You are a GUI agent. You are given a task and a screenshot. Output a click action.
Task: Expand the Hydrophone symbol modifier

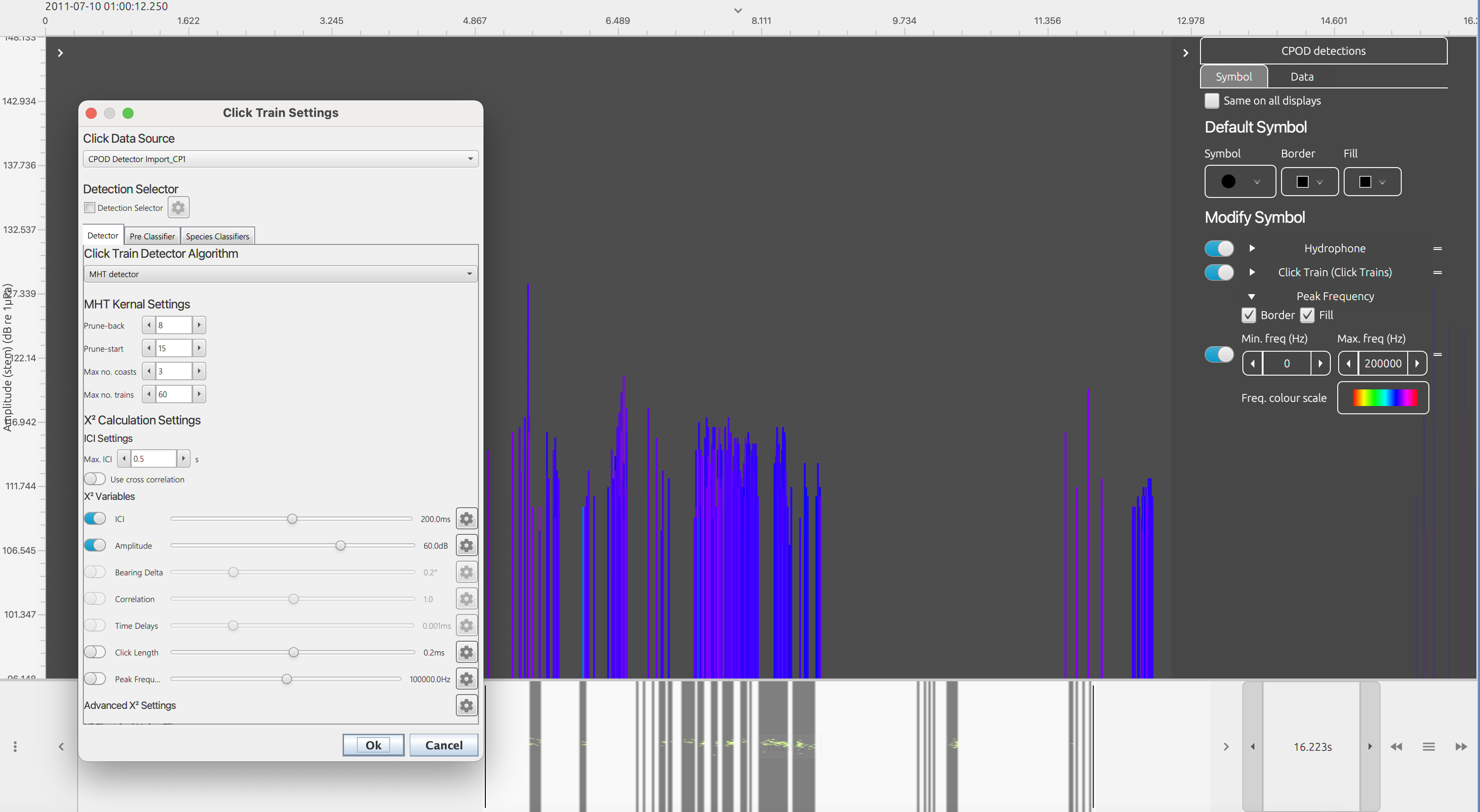point(1252,248)
